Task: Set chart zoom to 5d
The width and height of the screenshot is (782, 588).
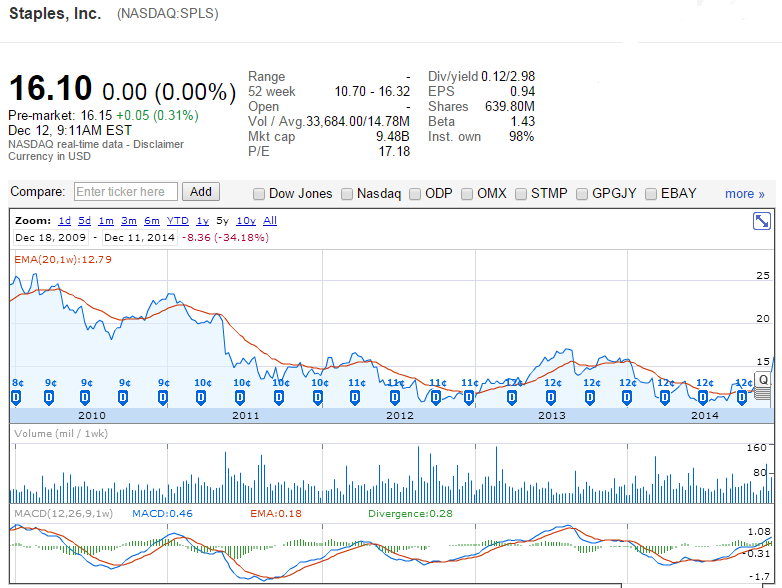Action: click(84, 220)
